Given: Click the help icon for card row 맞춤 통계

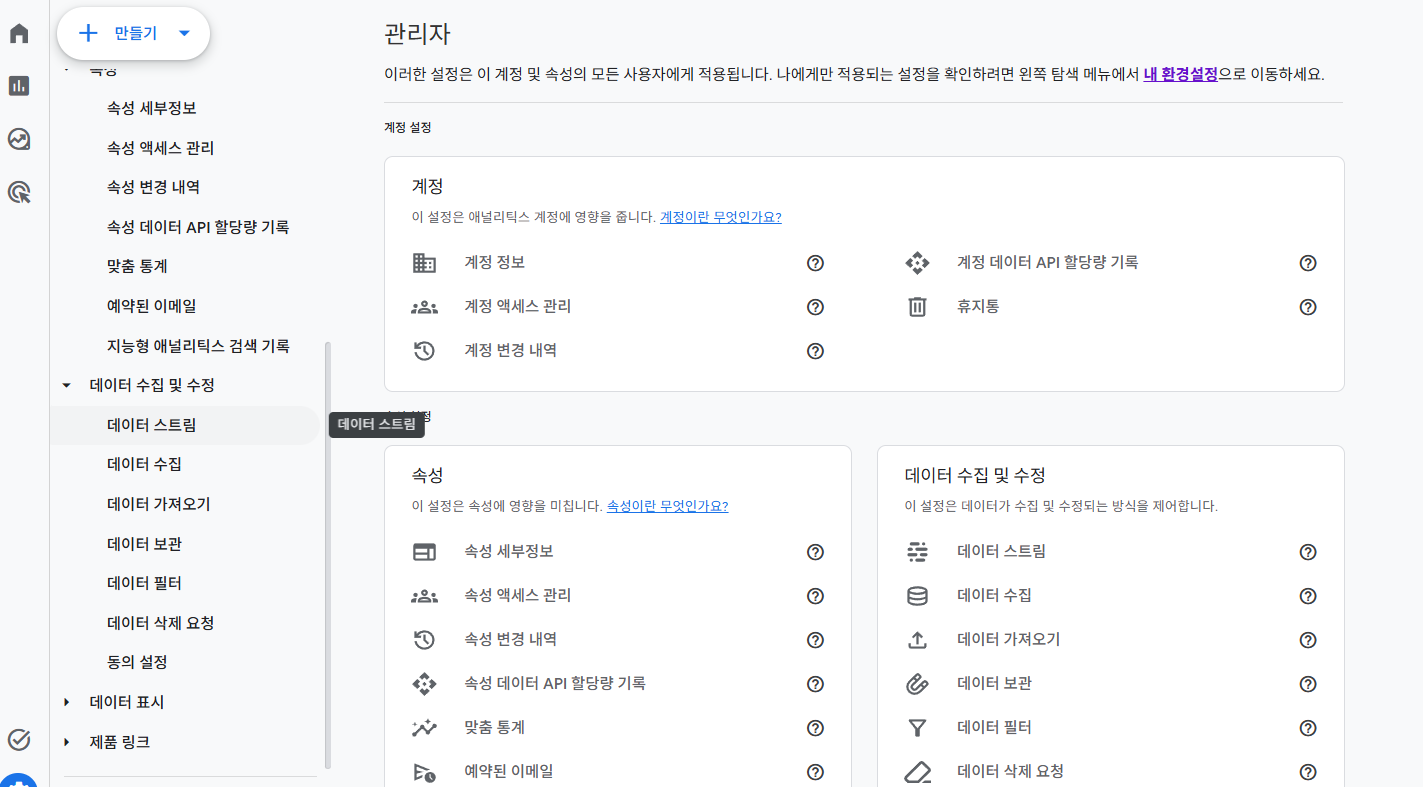Looking at the screenshot, I should click(815, 728).
